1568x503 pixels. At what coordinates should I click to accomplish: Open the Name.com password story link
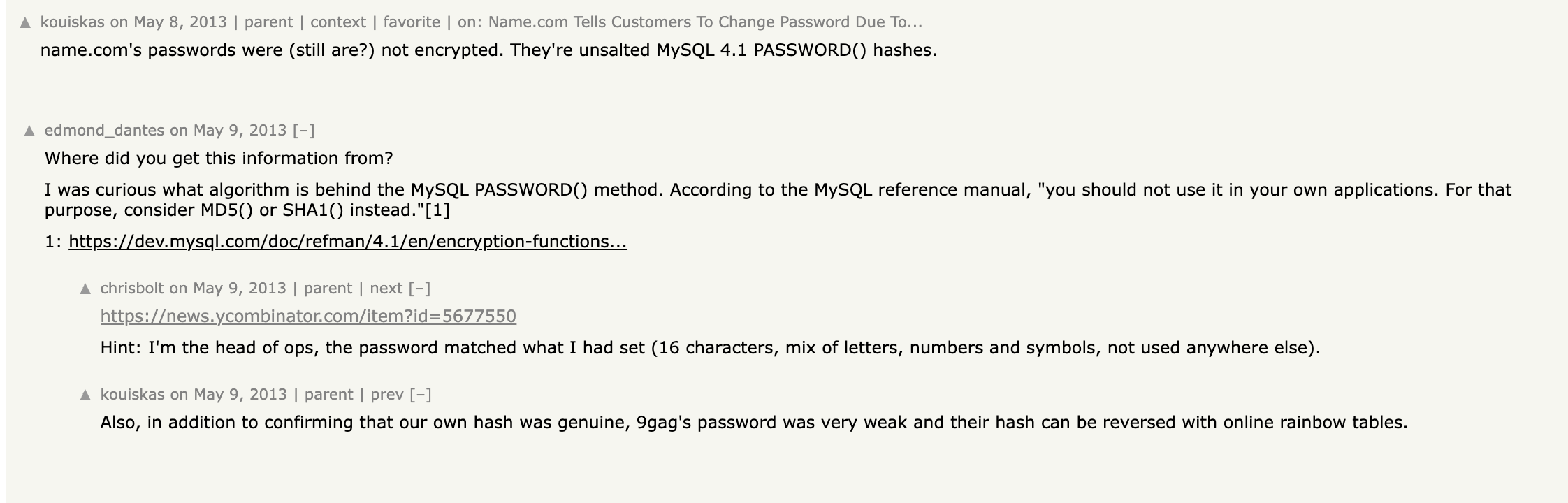pos(705,22)
